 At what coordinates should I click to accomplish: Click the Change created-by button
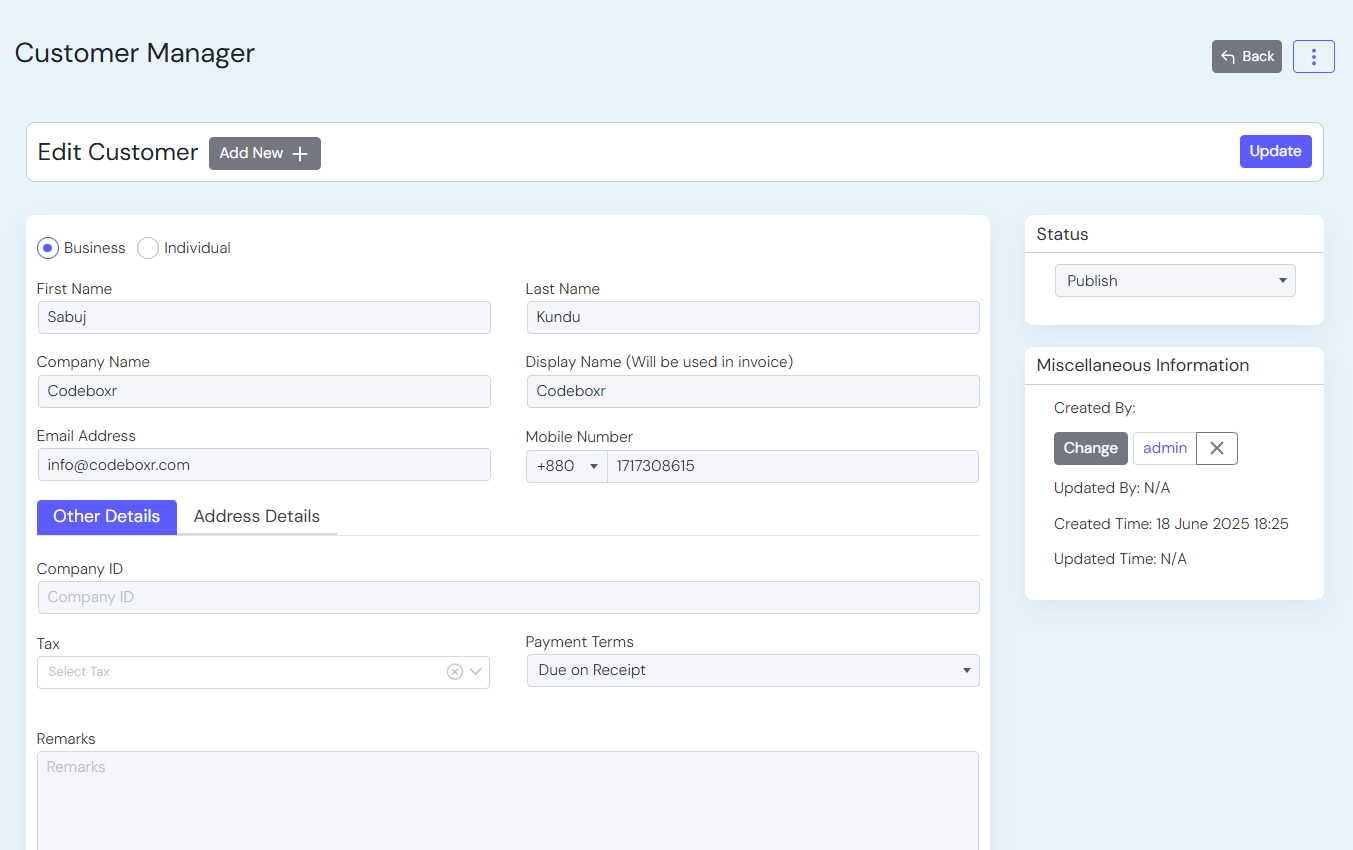tap(1090, 449)
